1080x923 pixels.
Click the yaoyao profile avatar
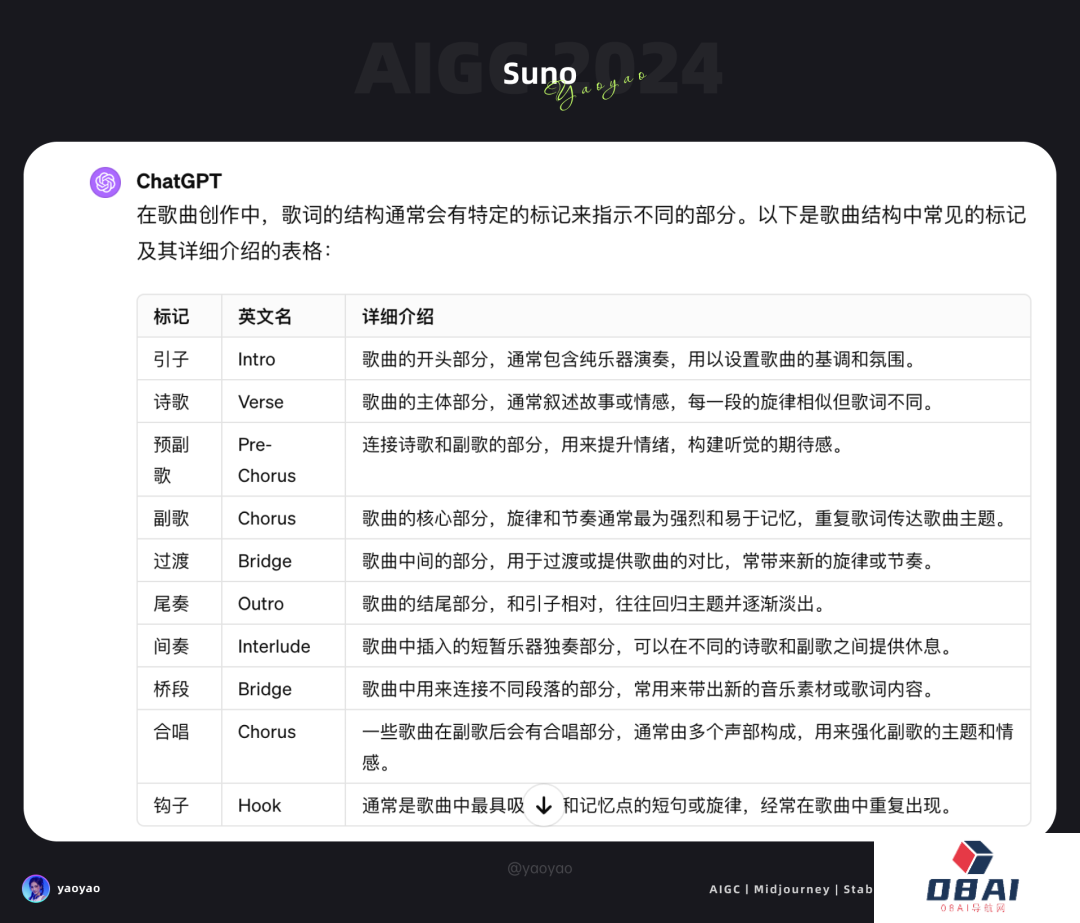[36, 889]
